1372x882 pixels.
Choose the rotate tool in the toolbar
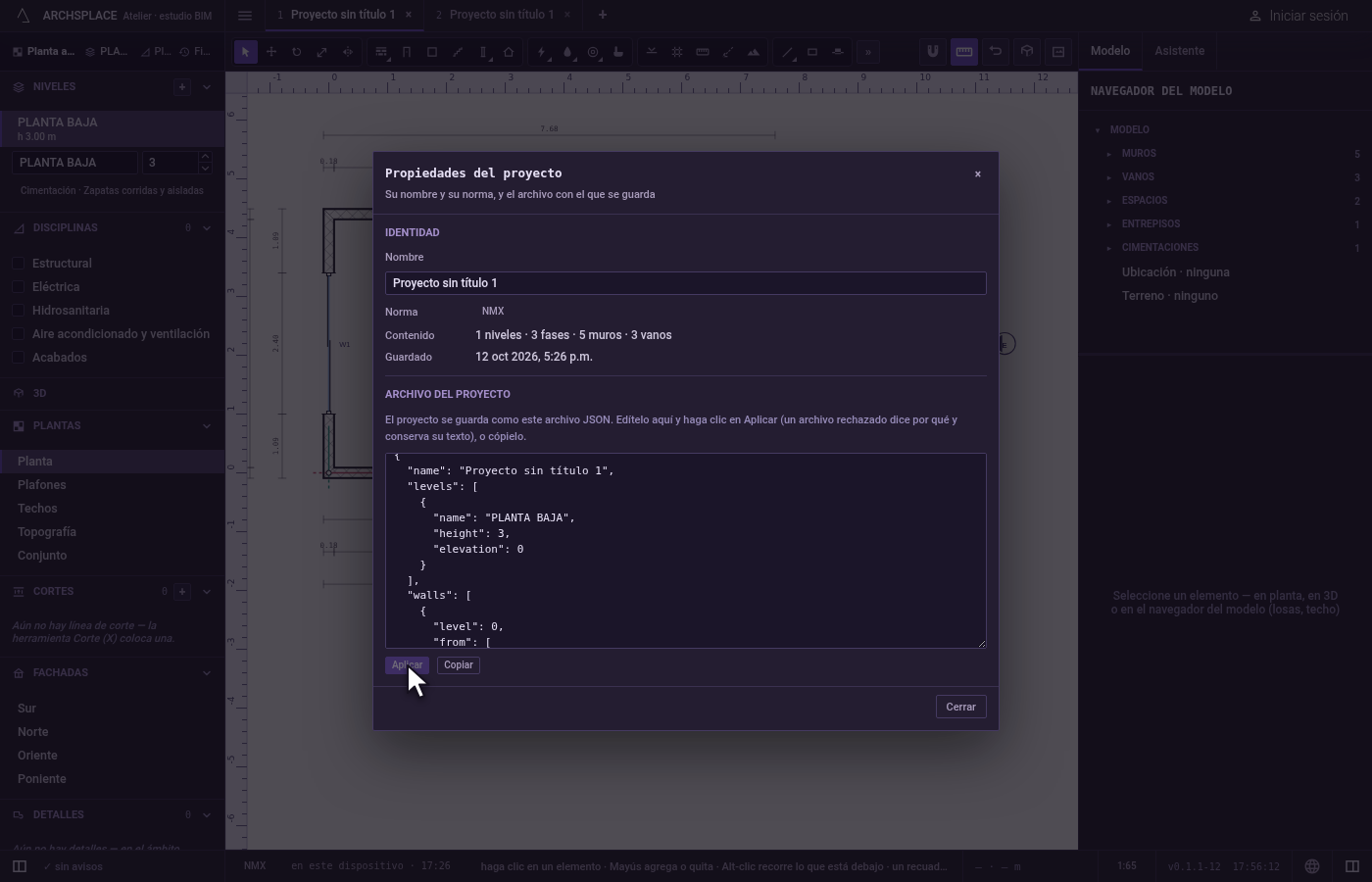[x=297, y=52]
